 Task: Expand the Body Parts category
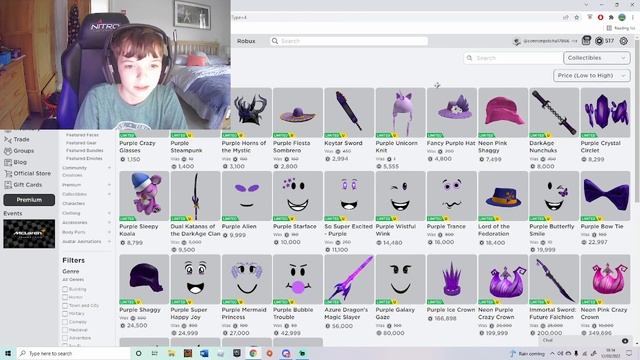[x=109, y=232]
